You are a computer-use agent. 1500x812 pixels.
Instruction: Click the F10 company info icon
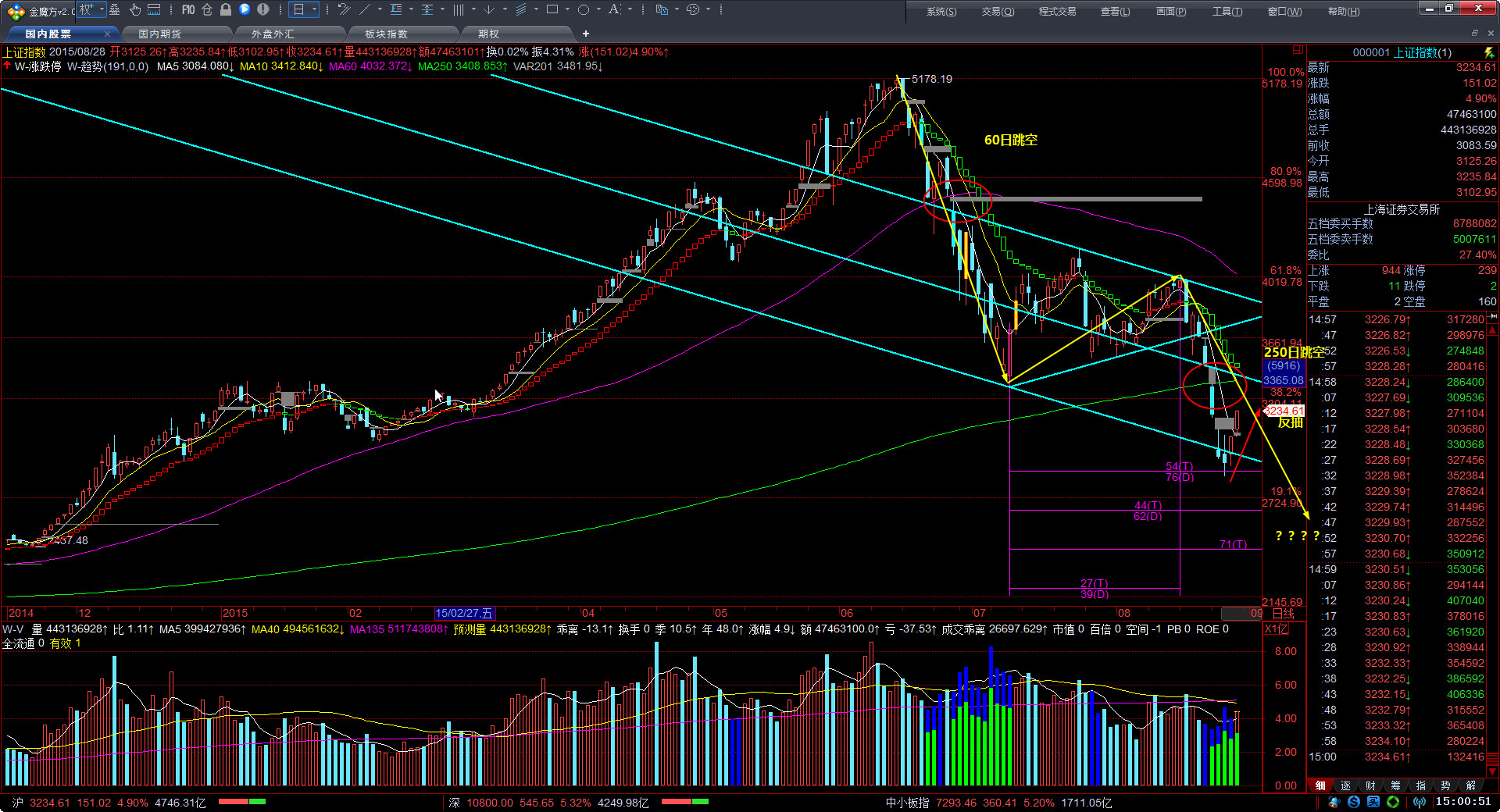(x=188, y=10)
